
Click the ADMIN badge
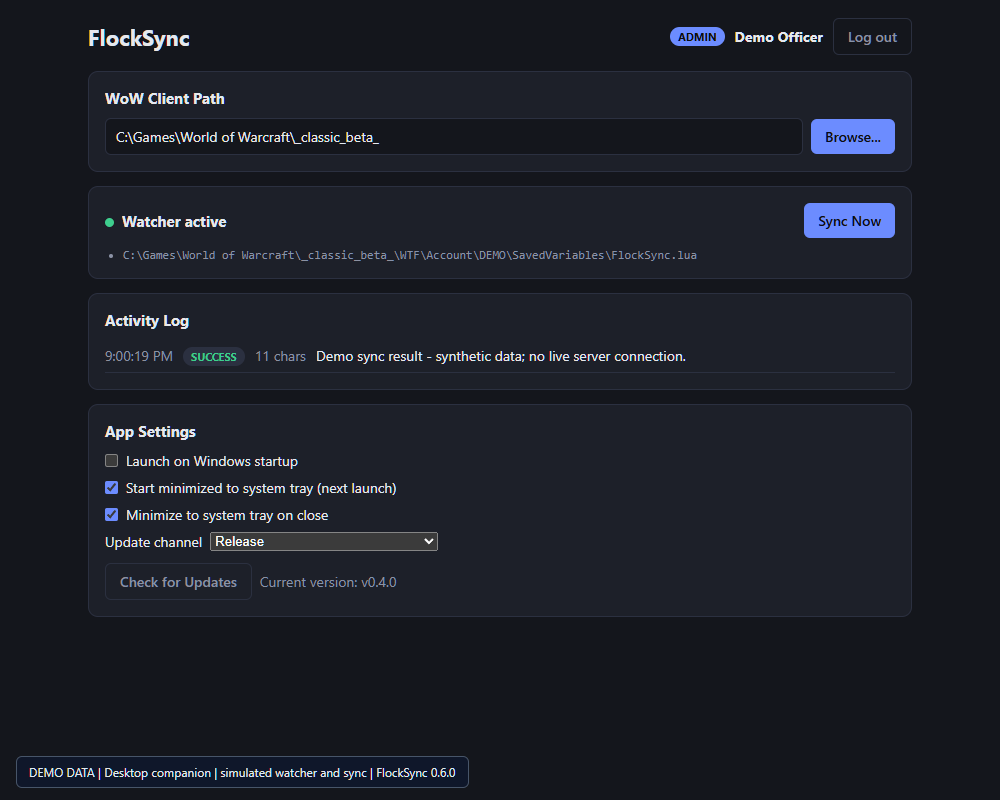pyautogui.click(x=696, y=37)
